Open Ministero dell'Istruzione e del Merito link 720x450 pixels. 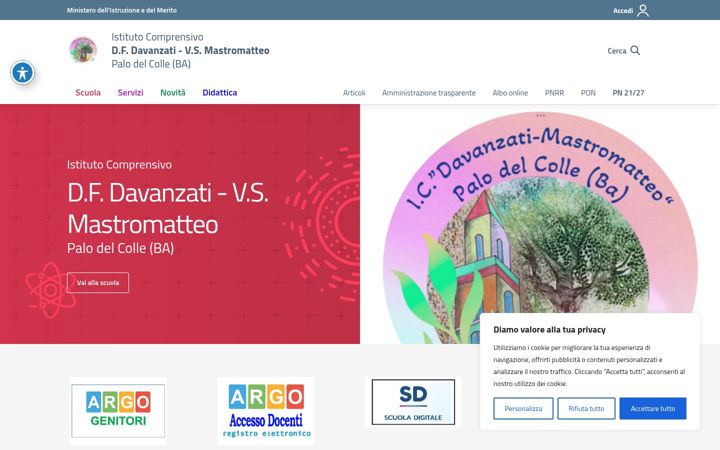point(122,10)
